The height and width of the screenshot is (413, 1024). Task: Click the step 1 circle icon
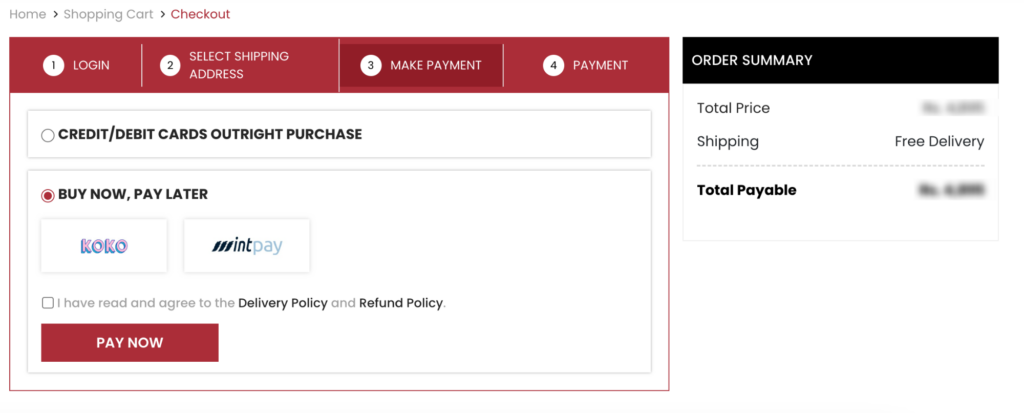coord(53,66)
